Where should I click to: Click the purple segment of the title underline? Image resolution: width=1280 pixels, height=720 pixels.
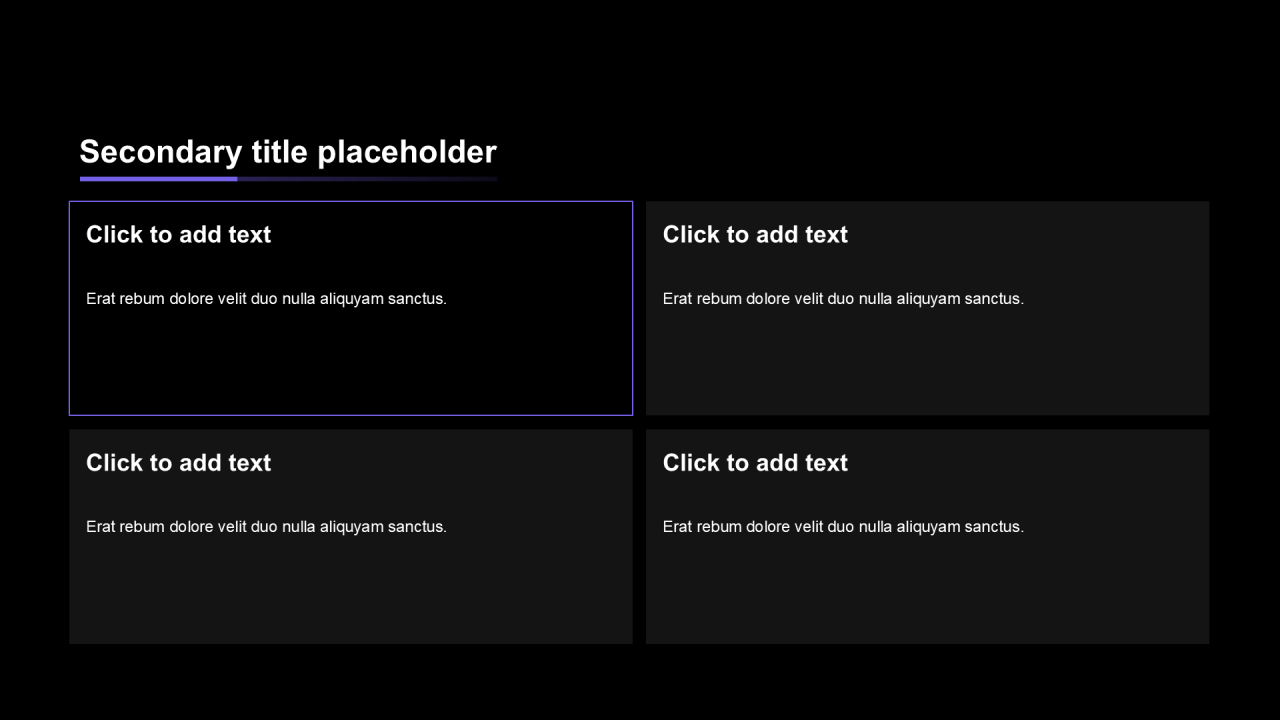pos(158,179)
